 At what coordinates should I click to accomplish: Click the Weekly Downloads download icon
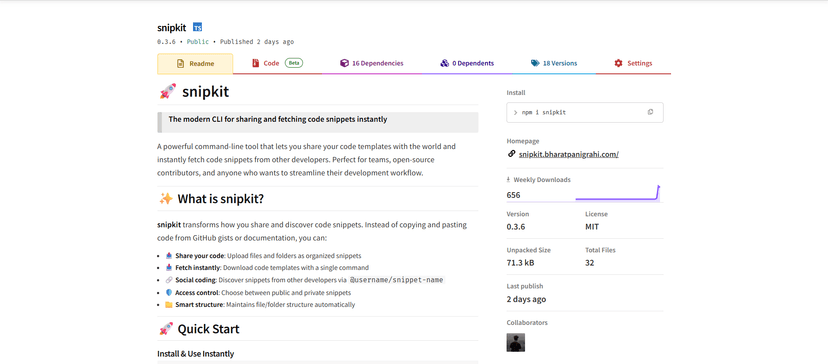[509, 180]
